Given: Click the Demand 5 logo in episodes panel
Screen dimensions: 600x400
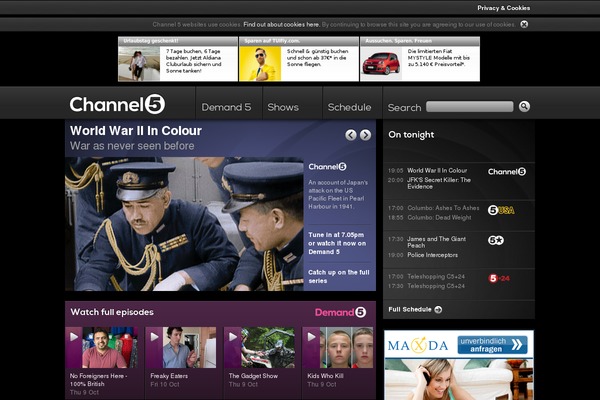Looking at the screenshot, I should tap(340, 312).
